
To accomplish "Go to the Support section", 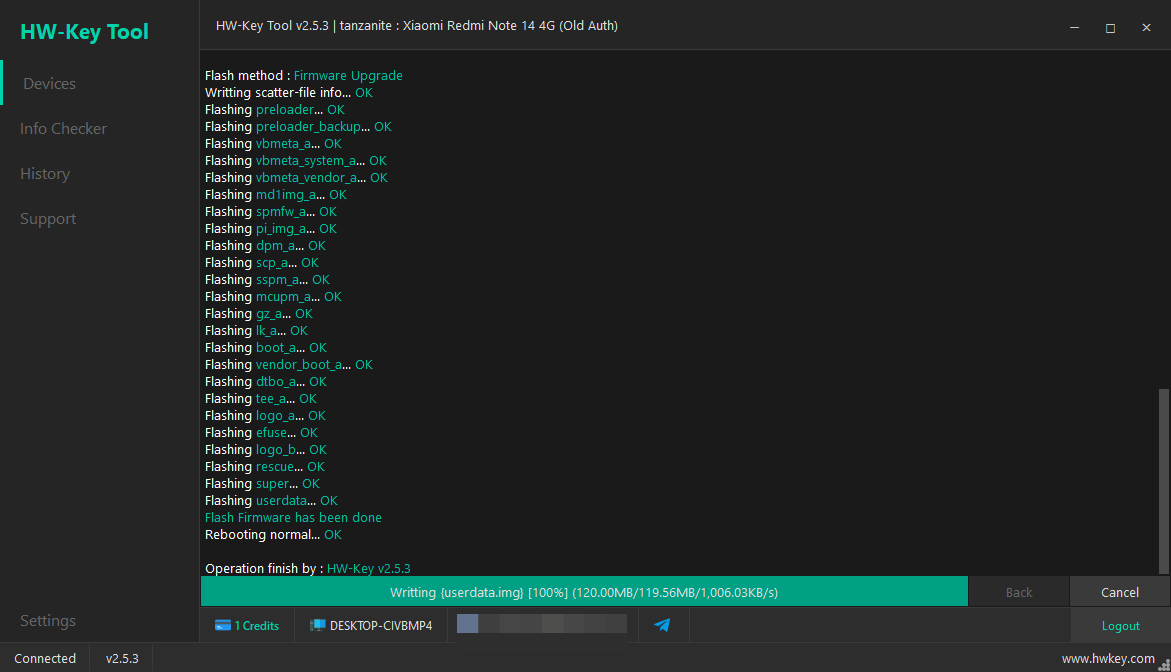I will [48, 219].
